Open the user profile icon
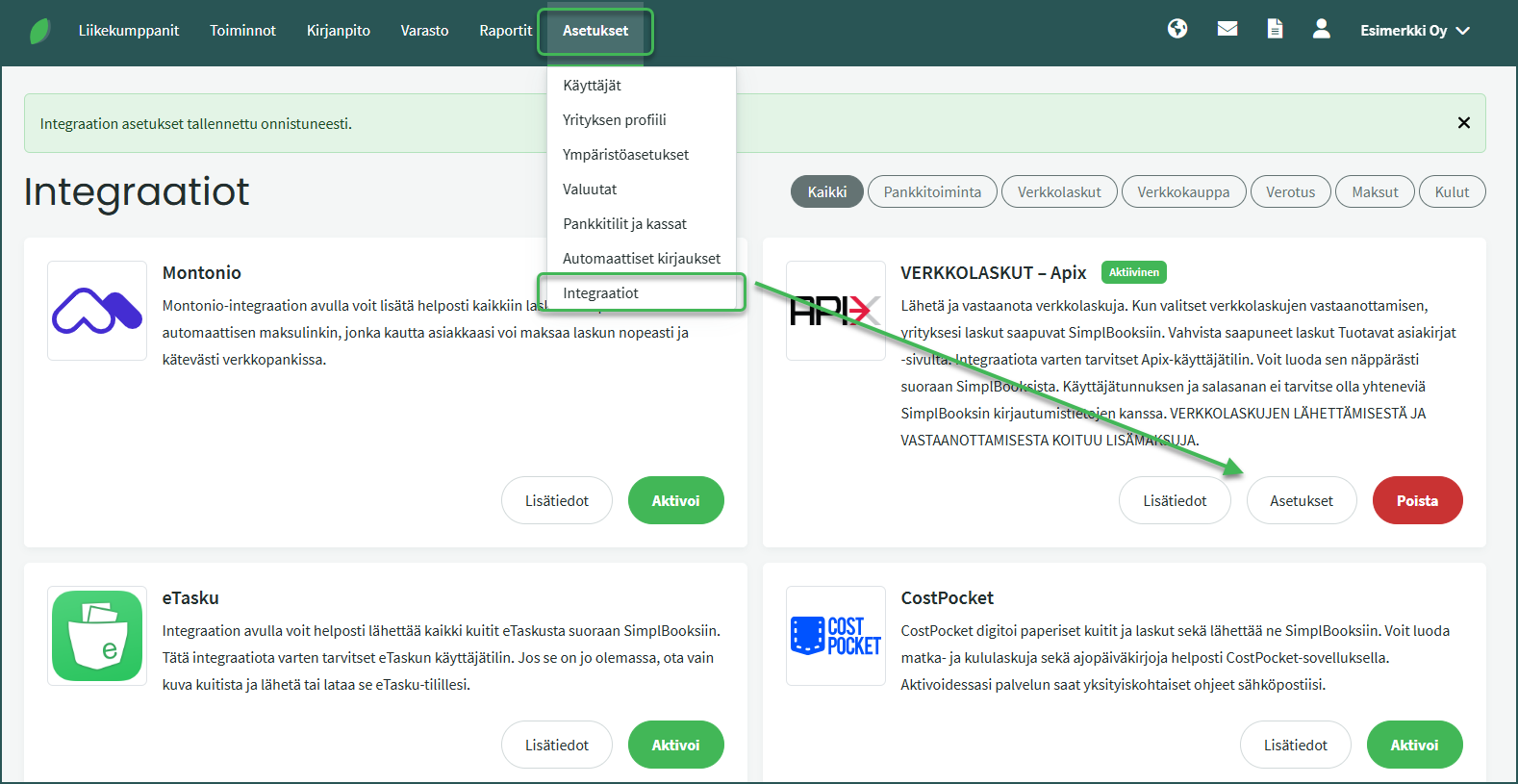 [x=1322, y=29]
